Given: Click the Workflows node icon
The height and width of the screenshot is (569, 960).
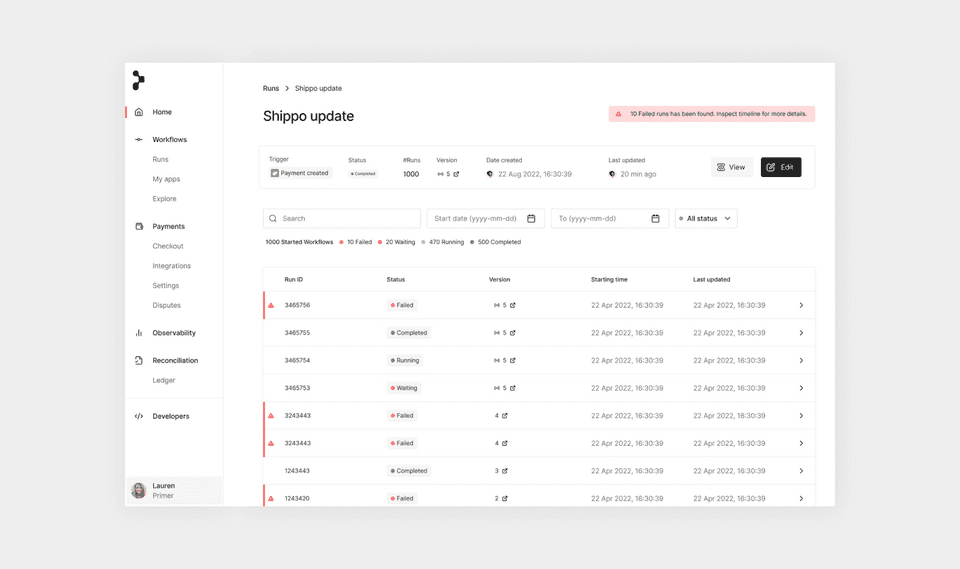Looking at the screenshot, I should [139, 140].
